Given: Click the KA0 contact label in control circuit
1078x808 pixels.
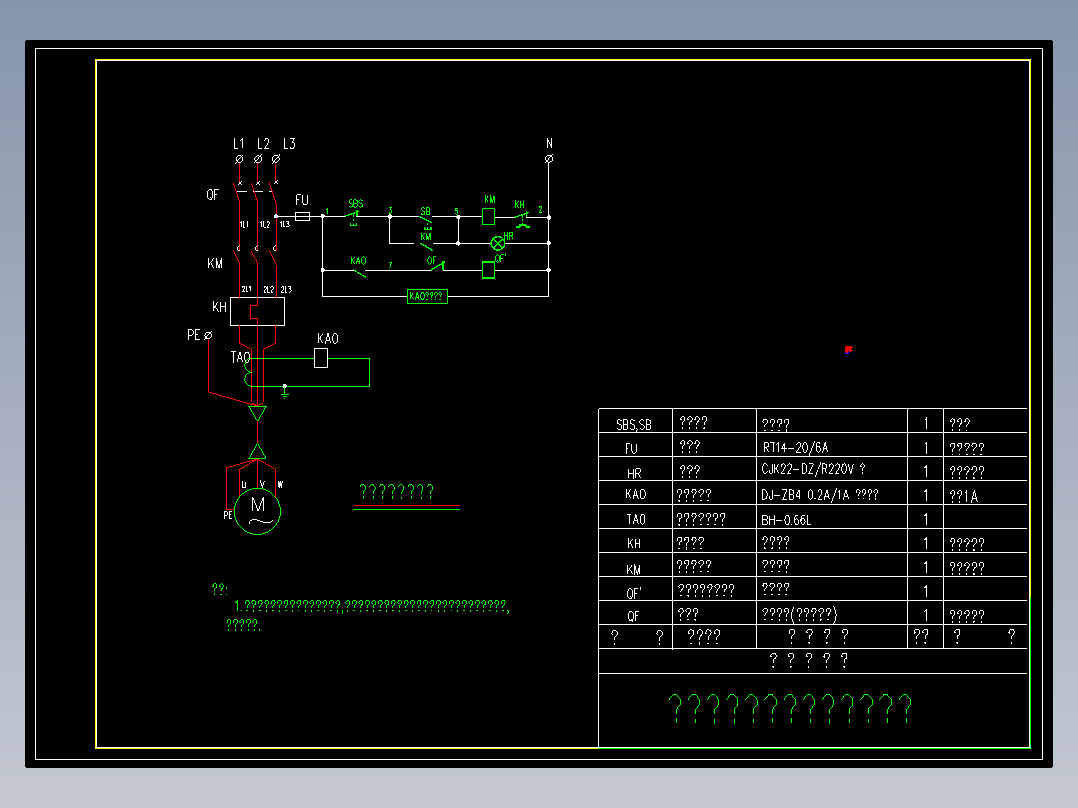Looking at the screenshot, I should [358, 261].
